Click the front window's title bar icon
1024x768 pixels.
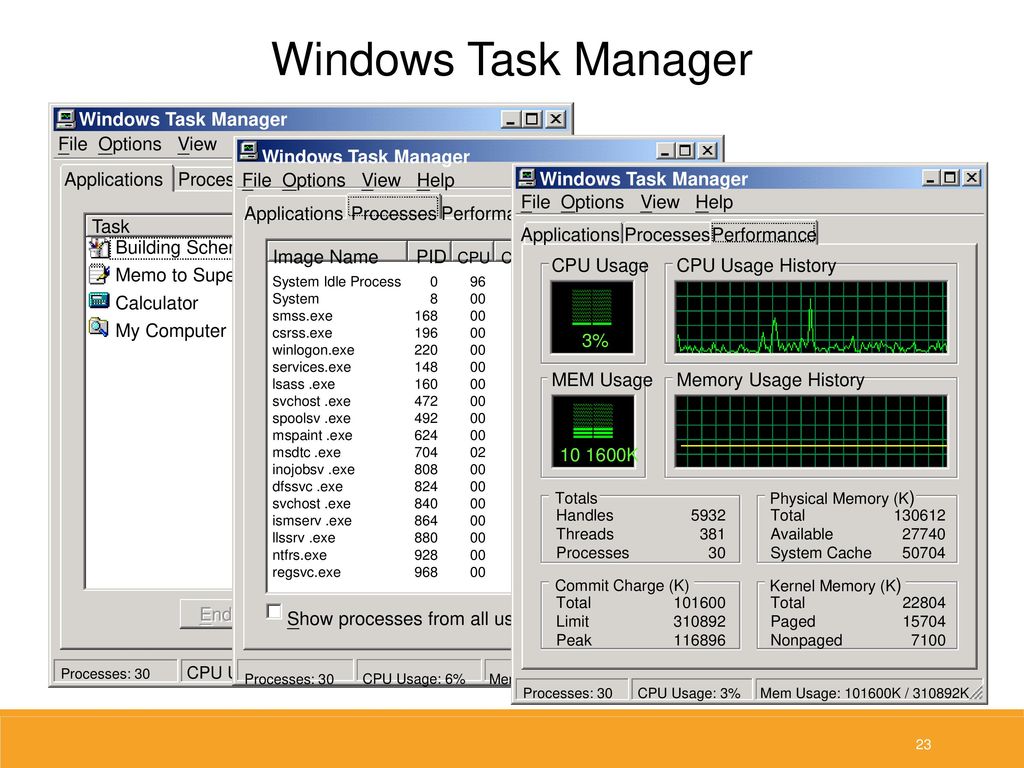pos(526,178)
